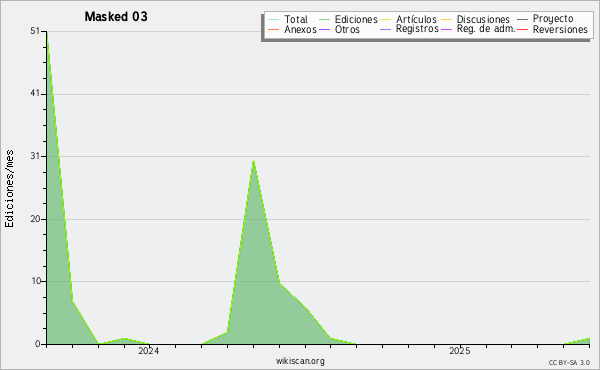Click the purple Otros line swatch

click(x=324, y=29)
